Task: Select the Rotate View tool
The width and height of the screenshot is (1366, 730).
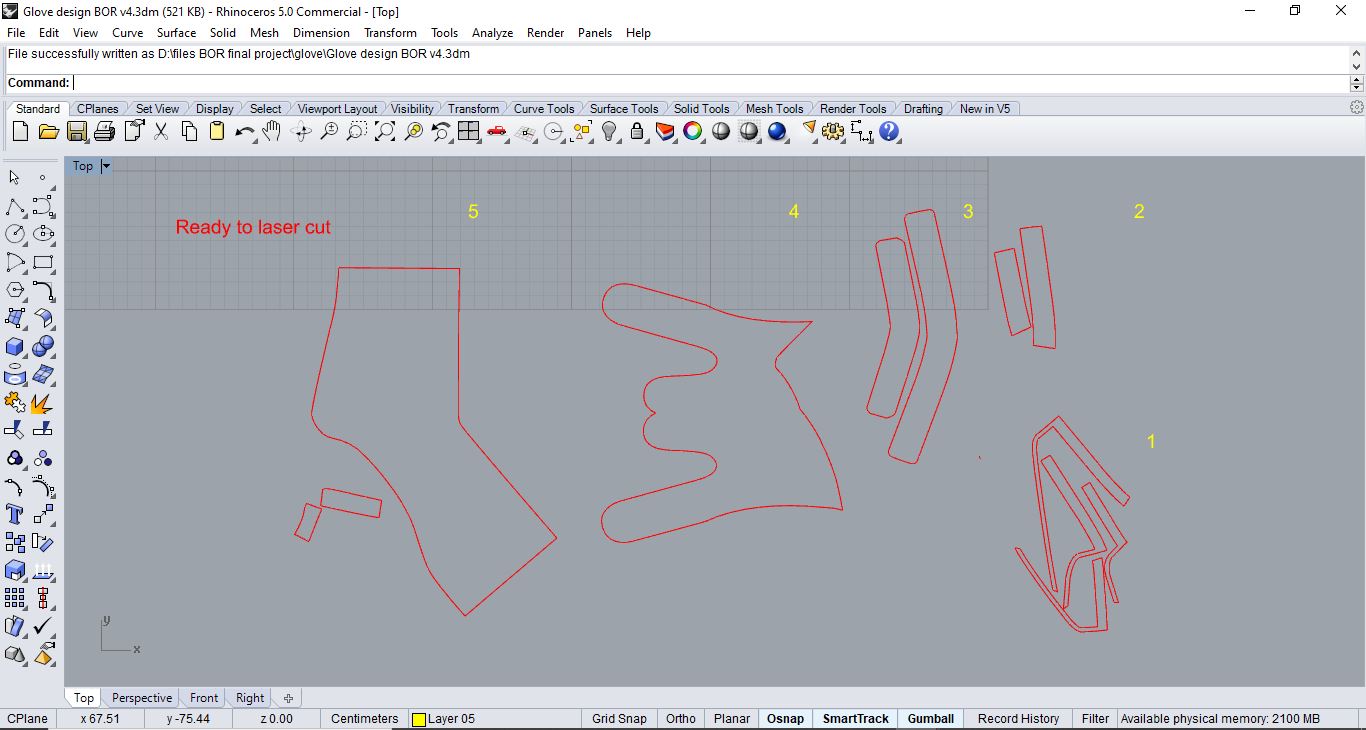Action: [301, 131]
